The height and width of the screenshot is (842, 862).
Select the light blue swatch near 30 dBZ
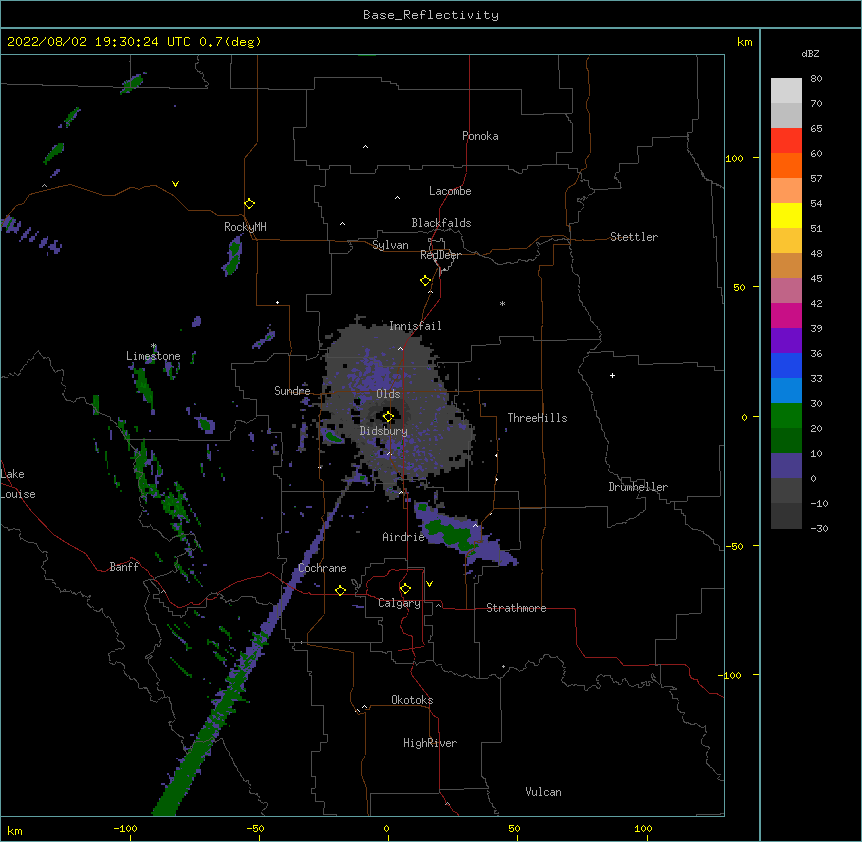tap(786, 391)
